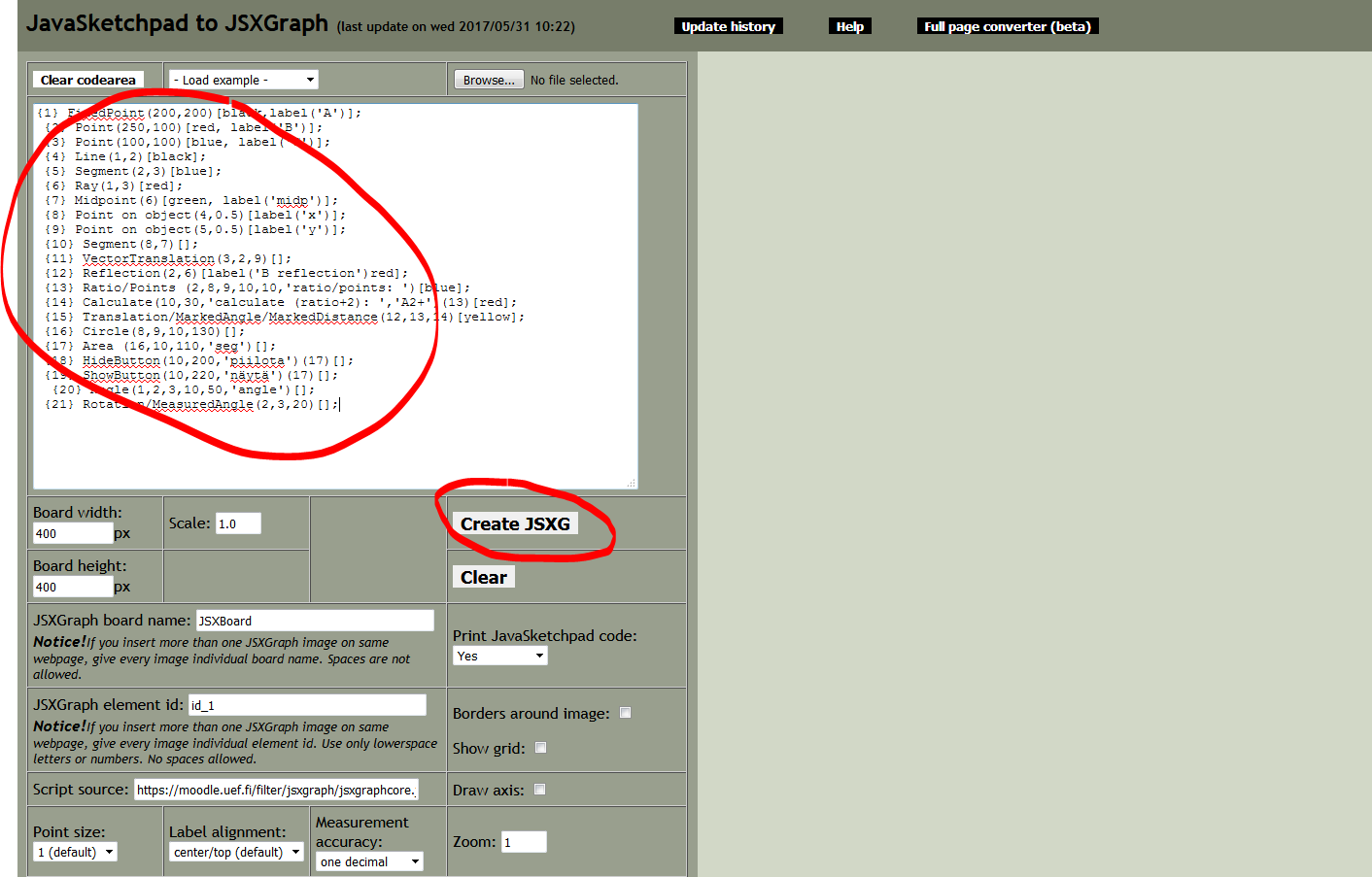The width and height of the screenshot is (1372, 877).
Task: Open Full page converter (beta)
Action: [x=1007, y=26]
